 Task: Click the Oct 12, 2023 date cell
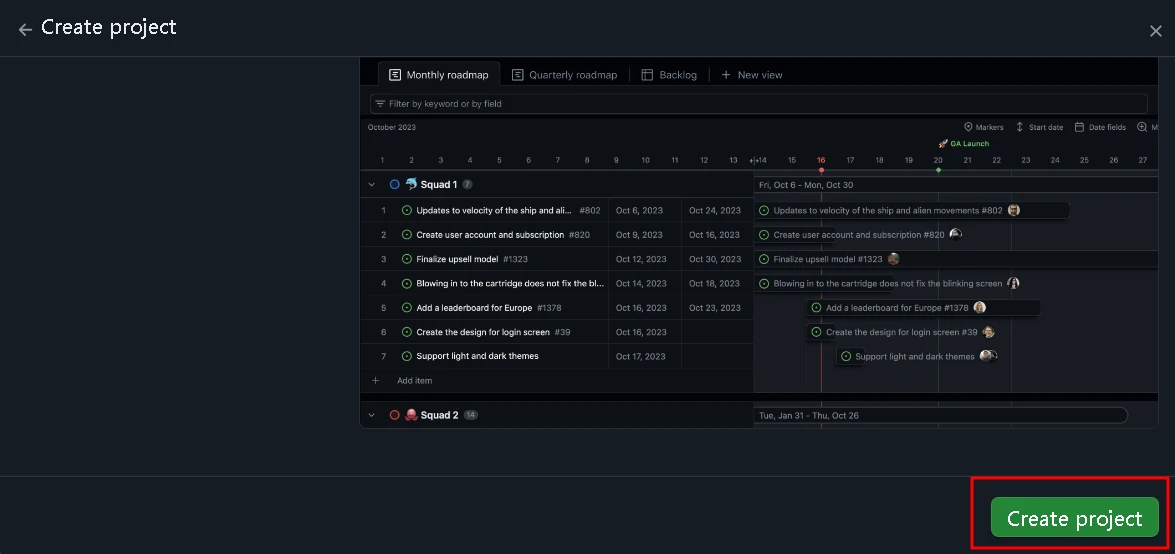[x=644, y=259]
